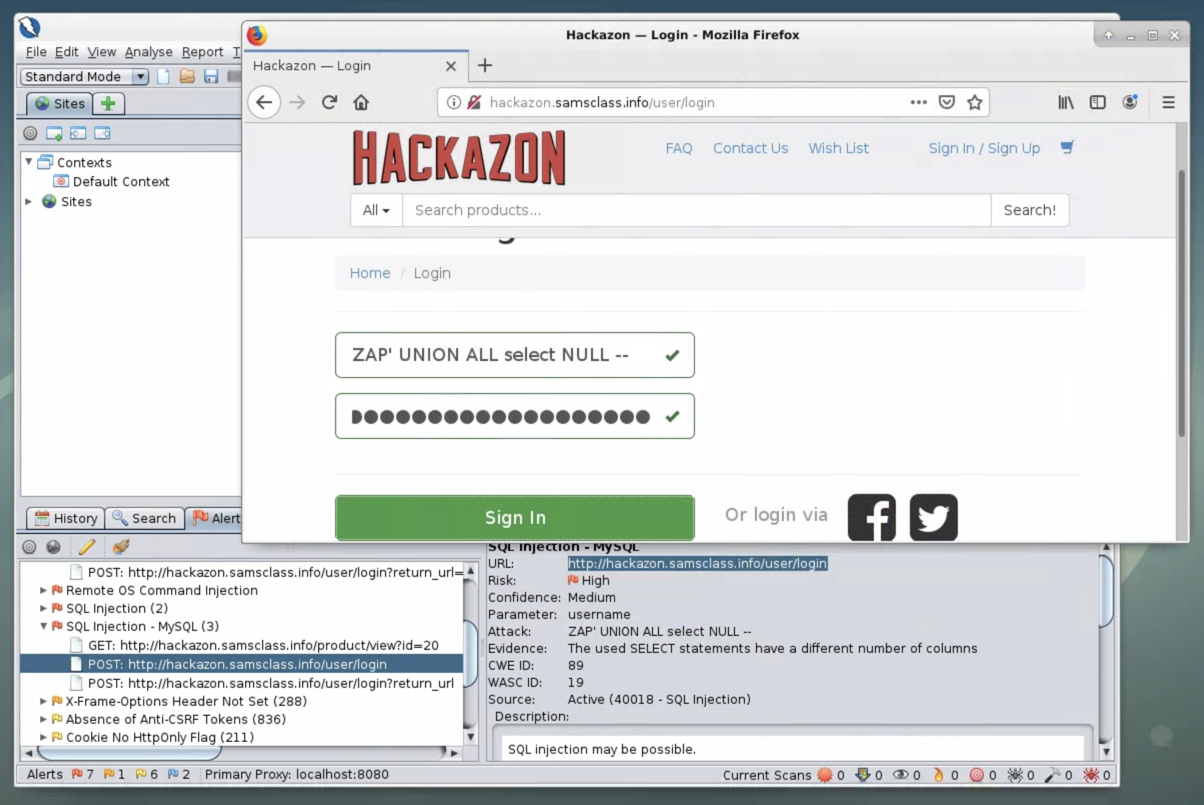Screen dimensions: 1204x805
Task: Click the green Sign In button
Action: (x=515, y=517)
